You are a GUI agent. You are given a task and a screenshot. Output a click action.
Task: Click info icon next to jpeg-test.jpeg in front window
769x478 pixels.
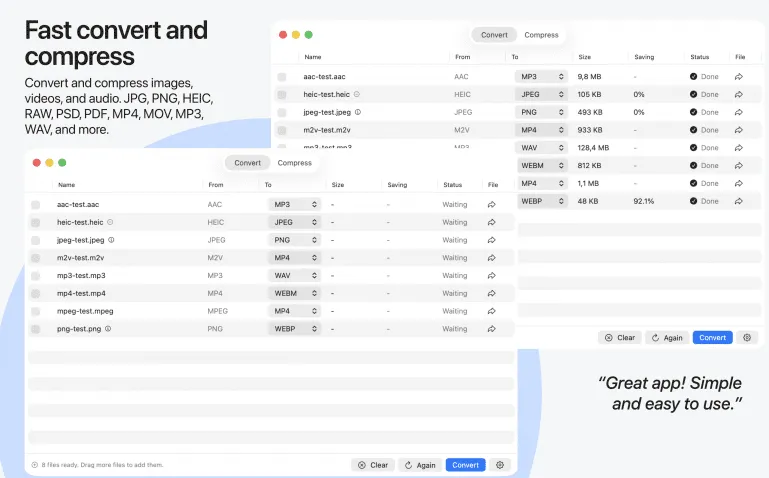pyautogui.click(x=111, y=240)
